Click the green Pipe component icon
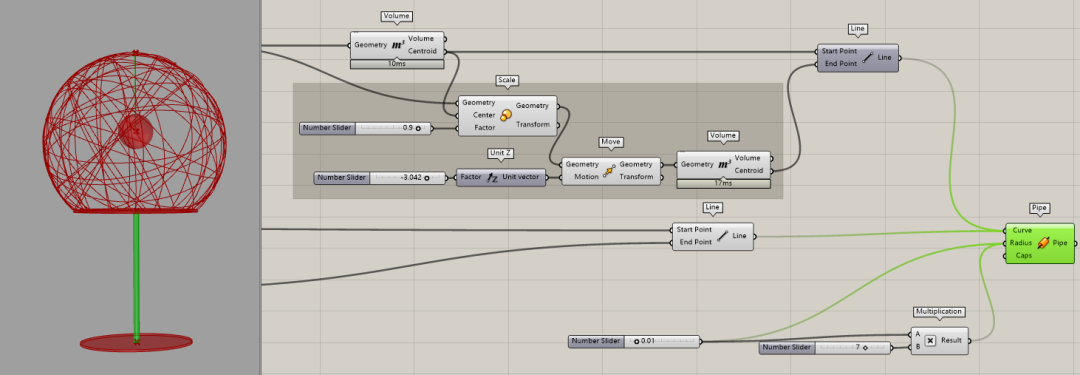 pyautogui.click(x=1043, y=243)
